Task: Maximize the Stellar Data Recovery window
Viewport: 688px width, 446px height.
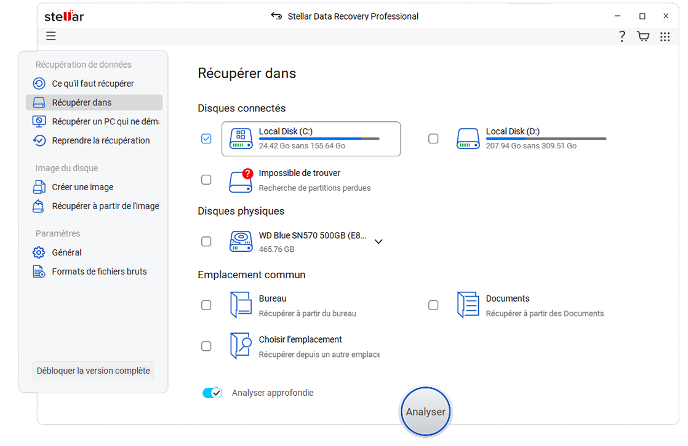Action: 642,16
